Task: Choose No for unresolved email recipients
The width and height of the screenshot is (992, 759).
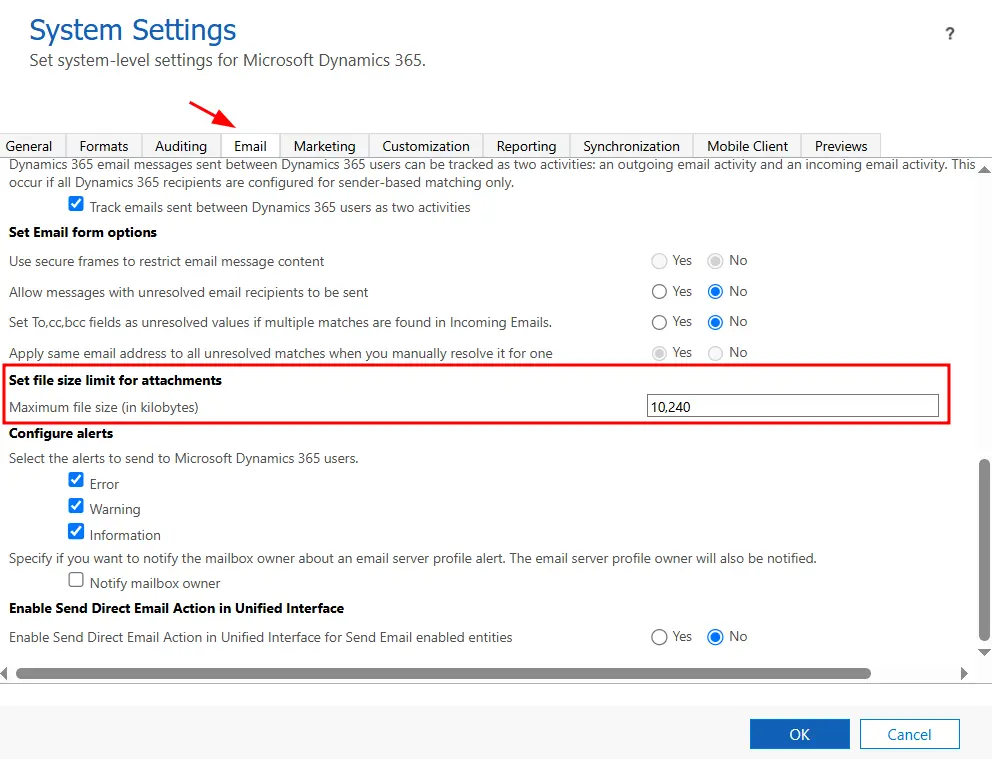Action: tap(716, 292)
